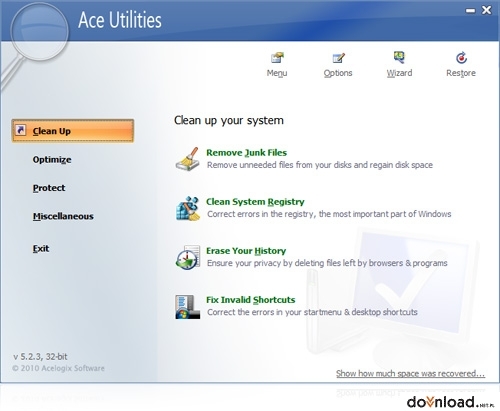Click the Clean System Registry icon
Viewport: 500px width, 411px height.
coord(188,208)
